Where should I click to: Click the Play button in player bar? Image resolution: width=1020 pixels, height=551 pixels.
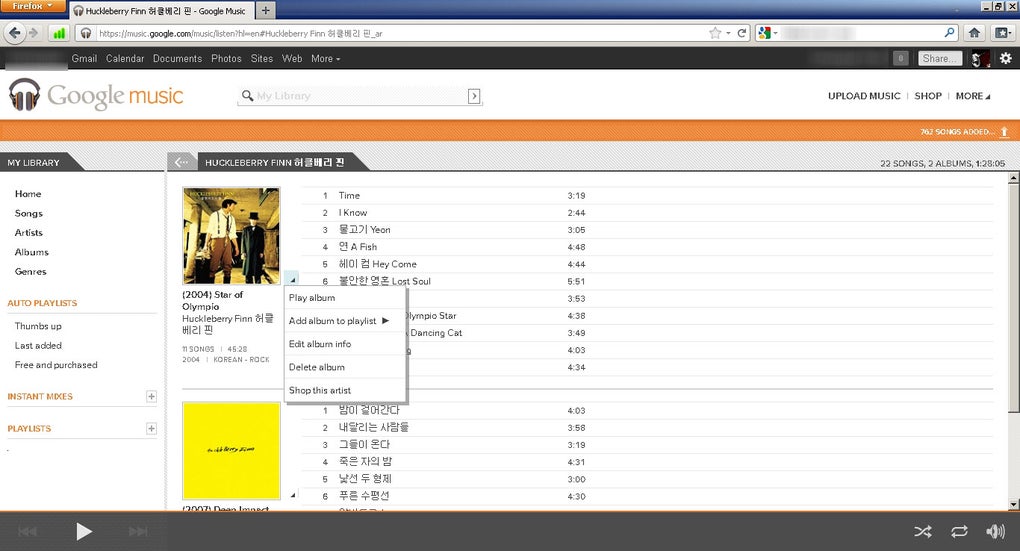84,531
